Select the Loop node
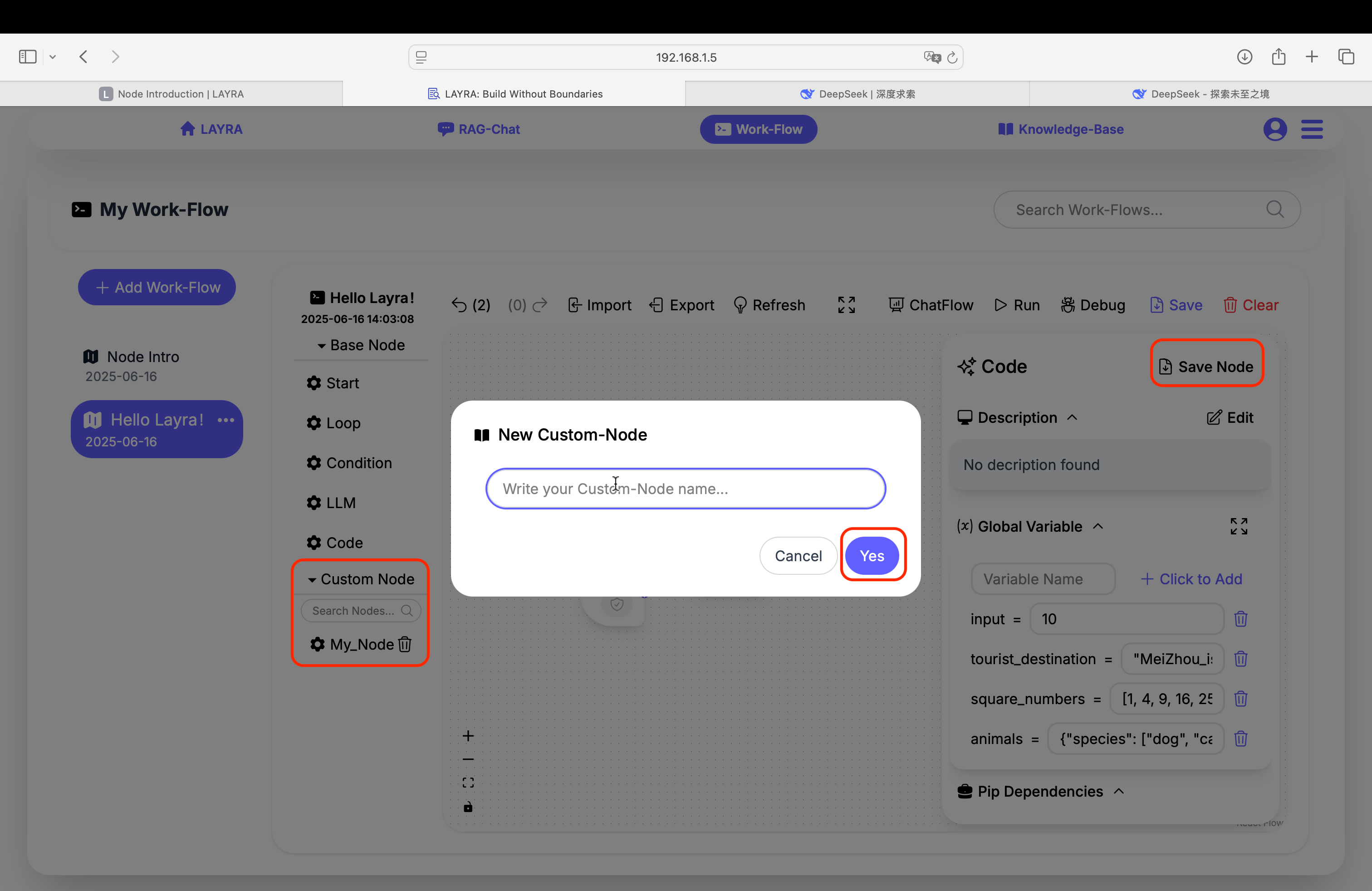Screen dimensions: 1372x891 point(334,423)
